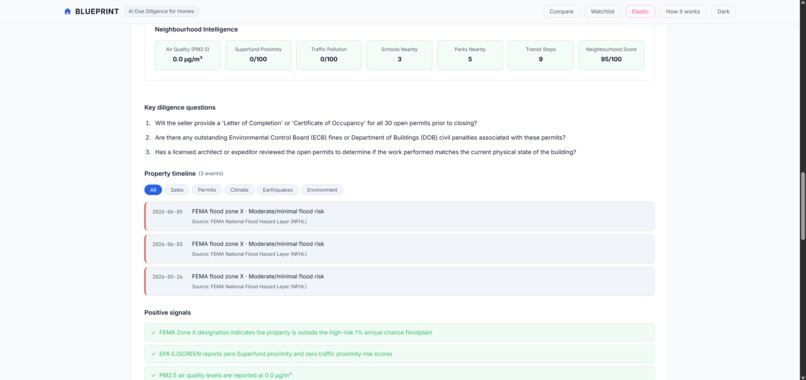Click the AI Due Diligence for Homes badge
The height and width of the screenshot is (380, 806).
[161, 11]
